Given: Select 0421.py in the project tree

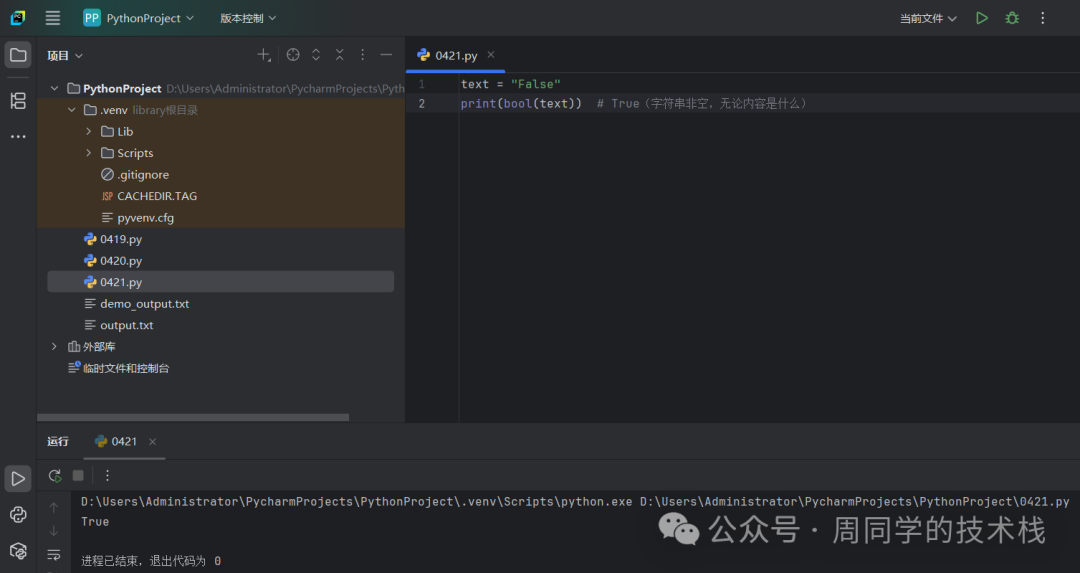Looking at the screenshot, I should (x=220, y=282).
